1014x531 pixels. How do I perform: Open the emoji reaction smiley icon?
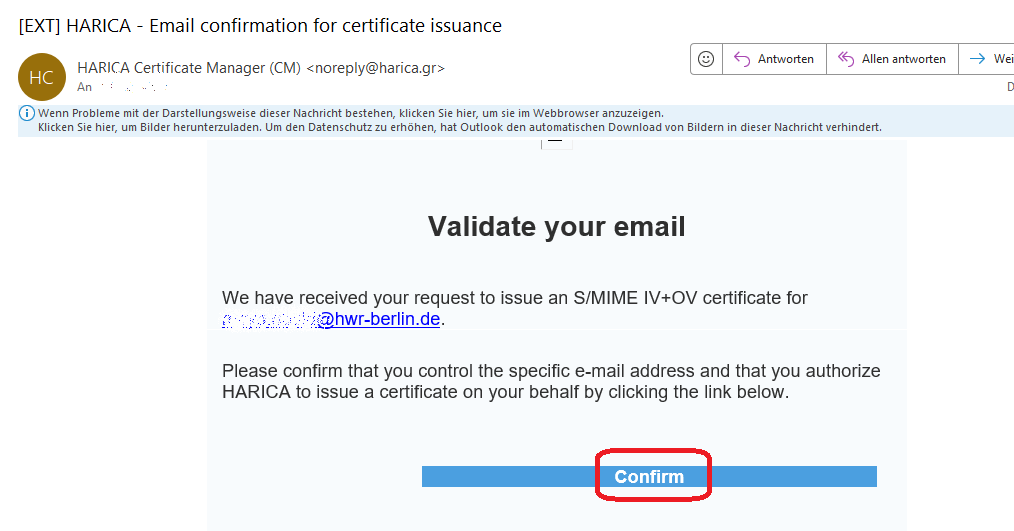tap(706, 59)
